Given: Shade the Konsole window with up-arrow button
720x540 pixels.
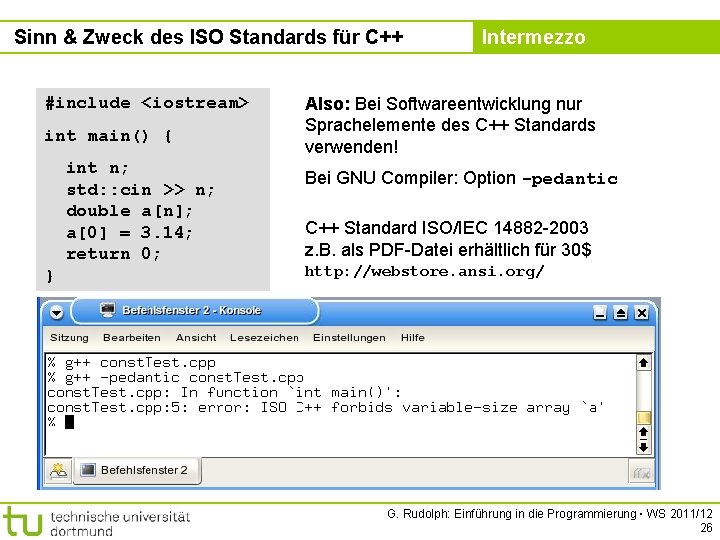Looking at the screenshot, I should click(x=620, y=313).
